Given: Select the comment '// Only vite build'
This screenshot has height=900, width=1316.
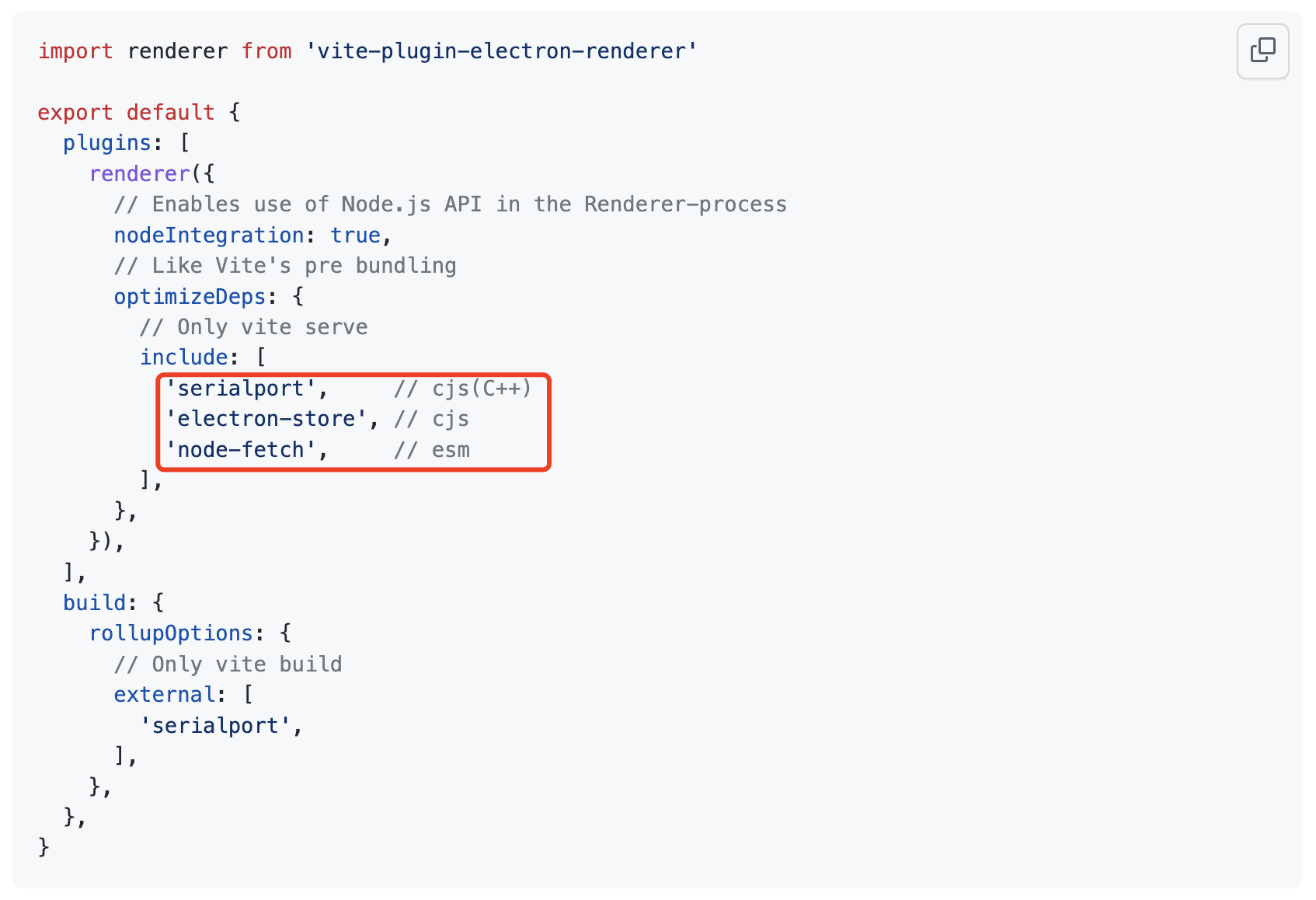Looking at the screenshot, I should click(x=228, y=664).
